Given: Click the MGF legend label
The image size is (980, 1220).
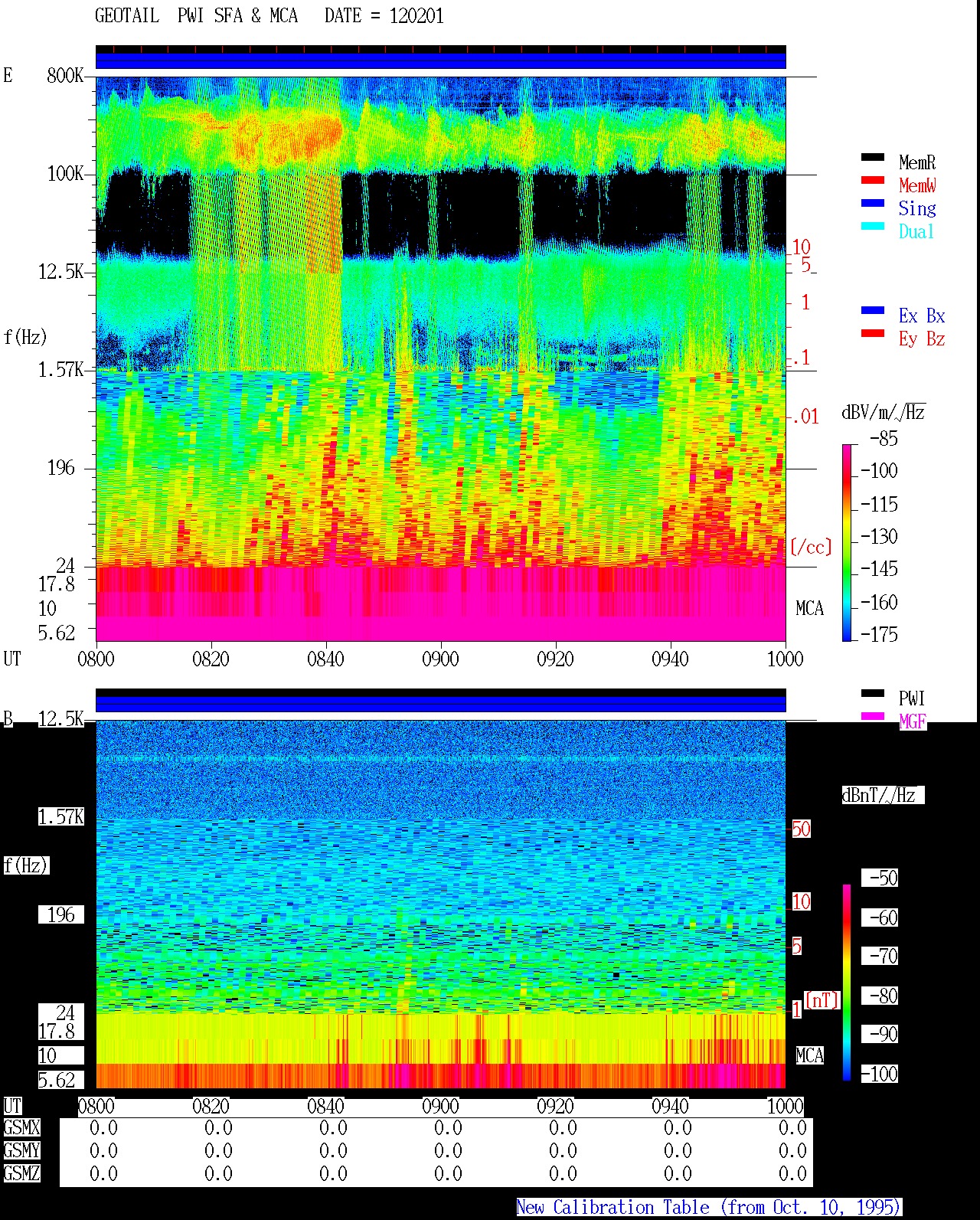Looking at the screenshot, I should (912, 721).
